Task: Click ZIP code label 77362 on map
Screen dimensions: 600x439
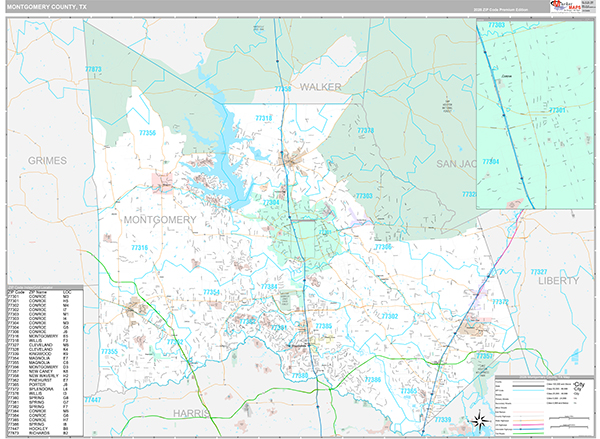Action: tap(175, 342)
